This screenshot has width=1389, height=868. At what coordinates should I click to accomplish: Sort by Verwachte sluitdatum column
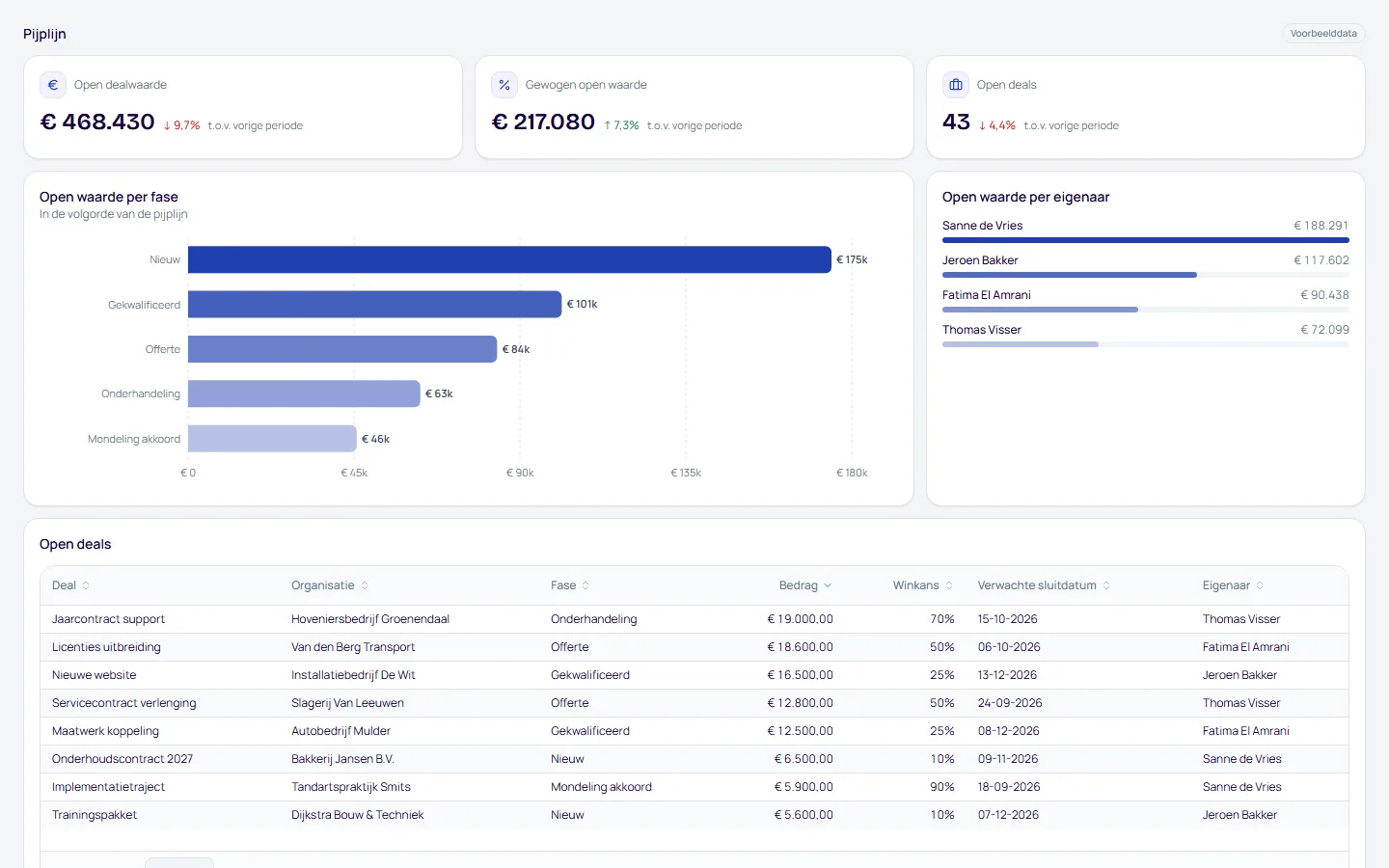(x=1044, y=585)
